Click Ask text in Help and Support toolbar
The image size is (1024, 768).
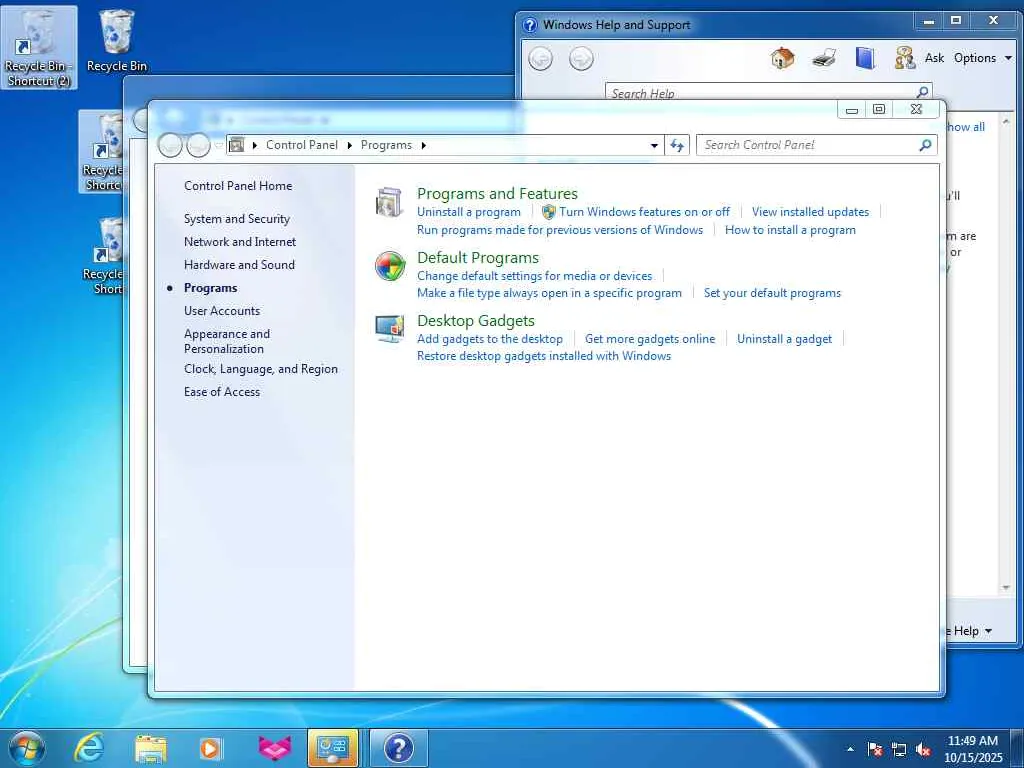[934, 58]
